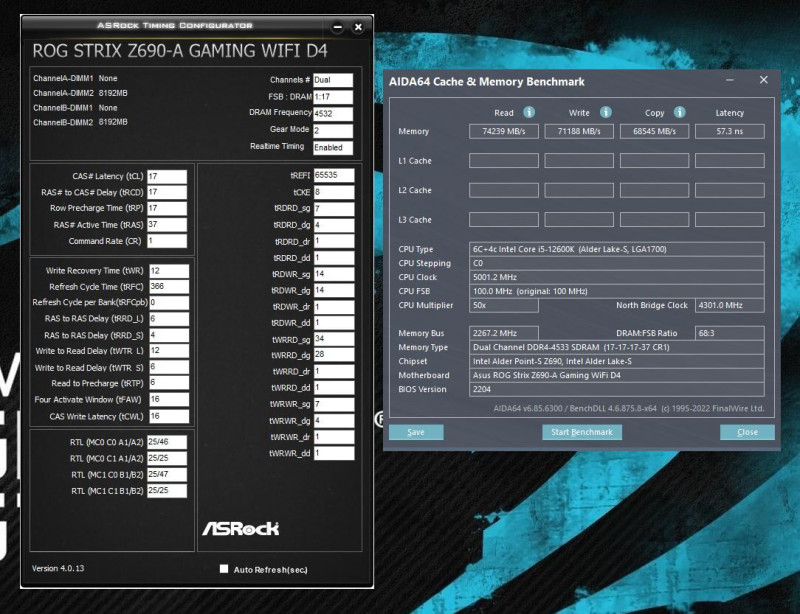Select the RTL (MC0 C0 A1/A2) field
The height and width of the screenshot is (614, 800).
pyautogui.click(x=167, y=443)
